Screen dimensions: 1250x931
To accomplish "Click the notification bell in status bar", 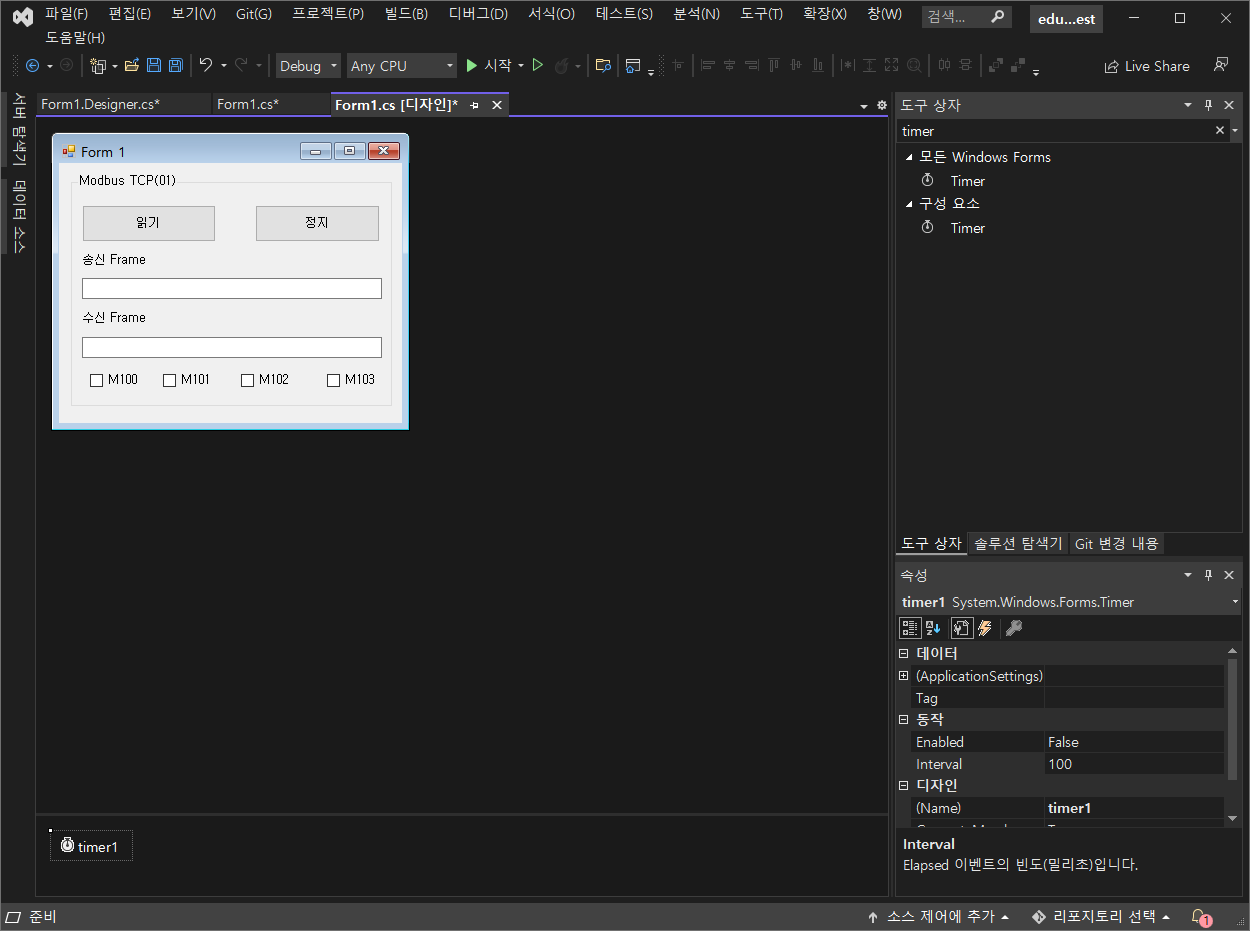I will pyautogui.click(x=1199, y=917).
